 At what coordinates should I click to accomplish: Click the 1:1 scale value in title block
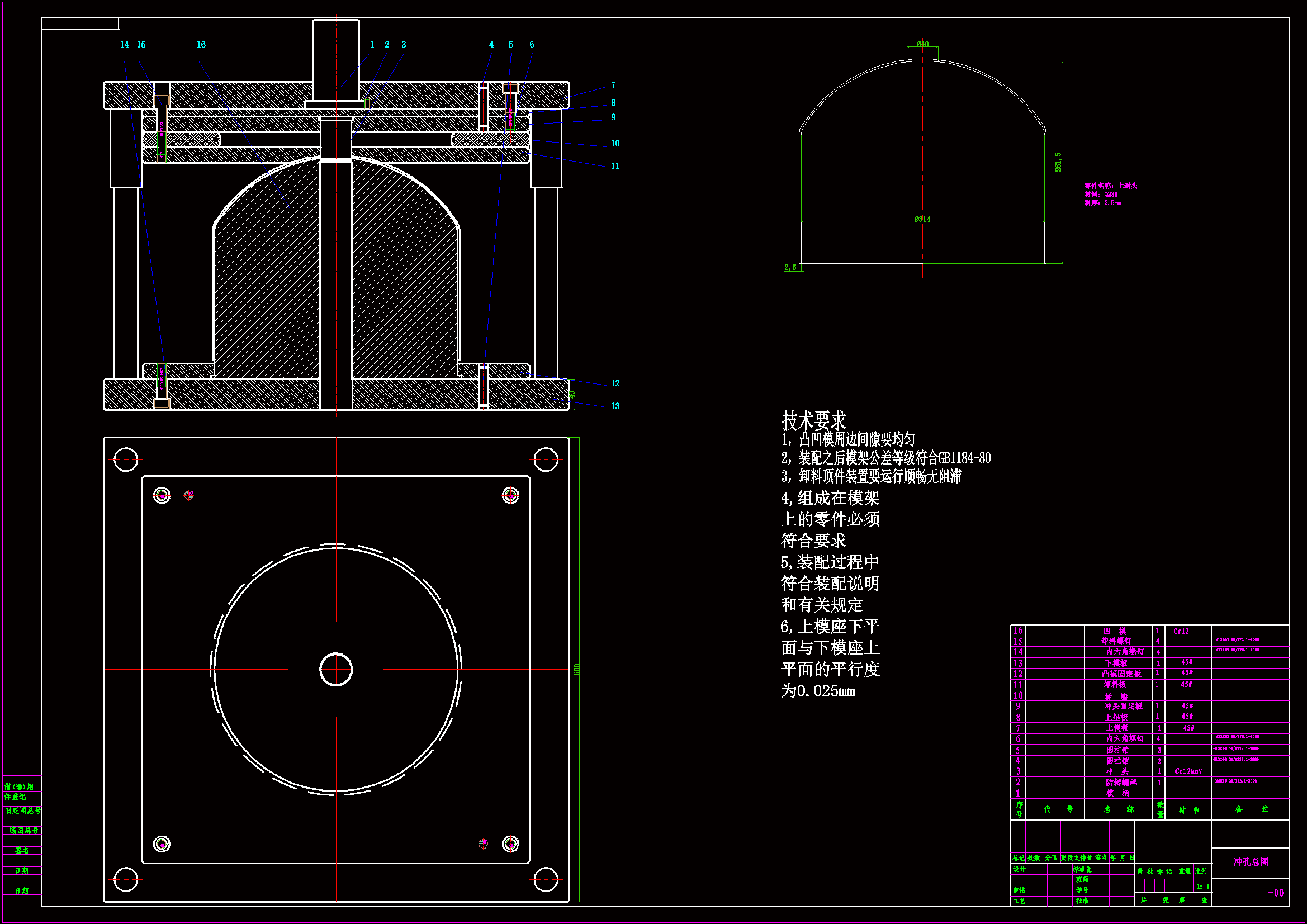tap(1202, 887)
